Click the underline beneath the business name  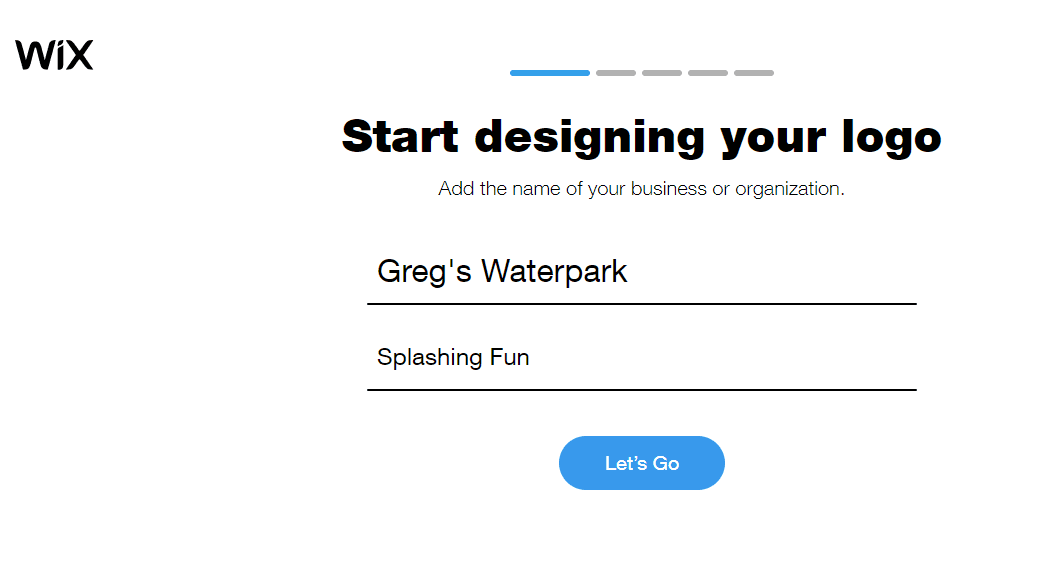[x=642, y=304]
